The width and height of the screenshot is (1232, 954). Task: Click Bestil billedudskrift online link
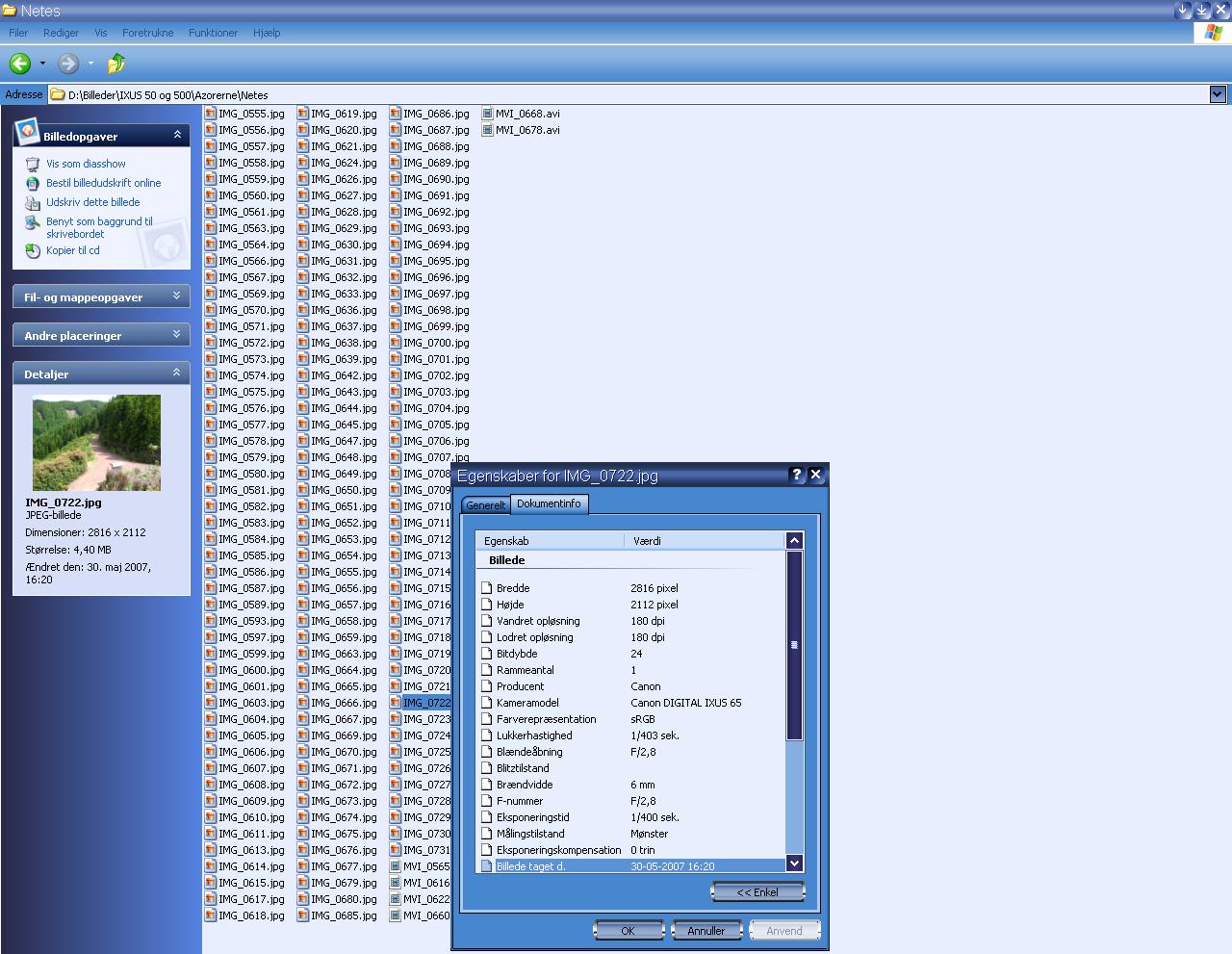click(x=104, y=183)
